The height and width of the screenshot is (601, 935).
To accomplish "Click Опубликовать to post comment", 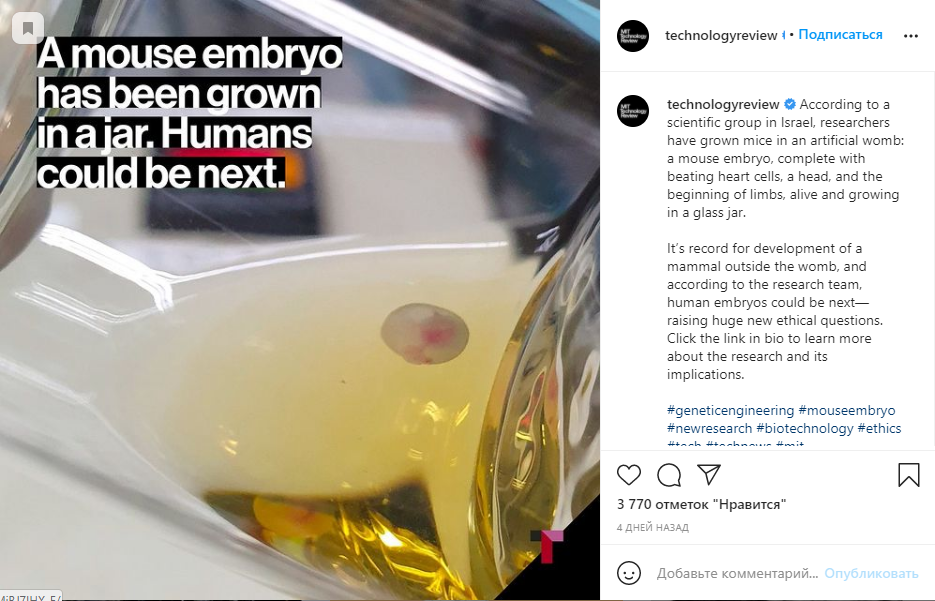I will pyautogui.click(x=871, y=574).
